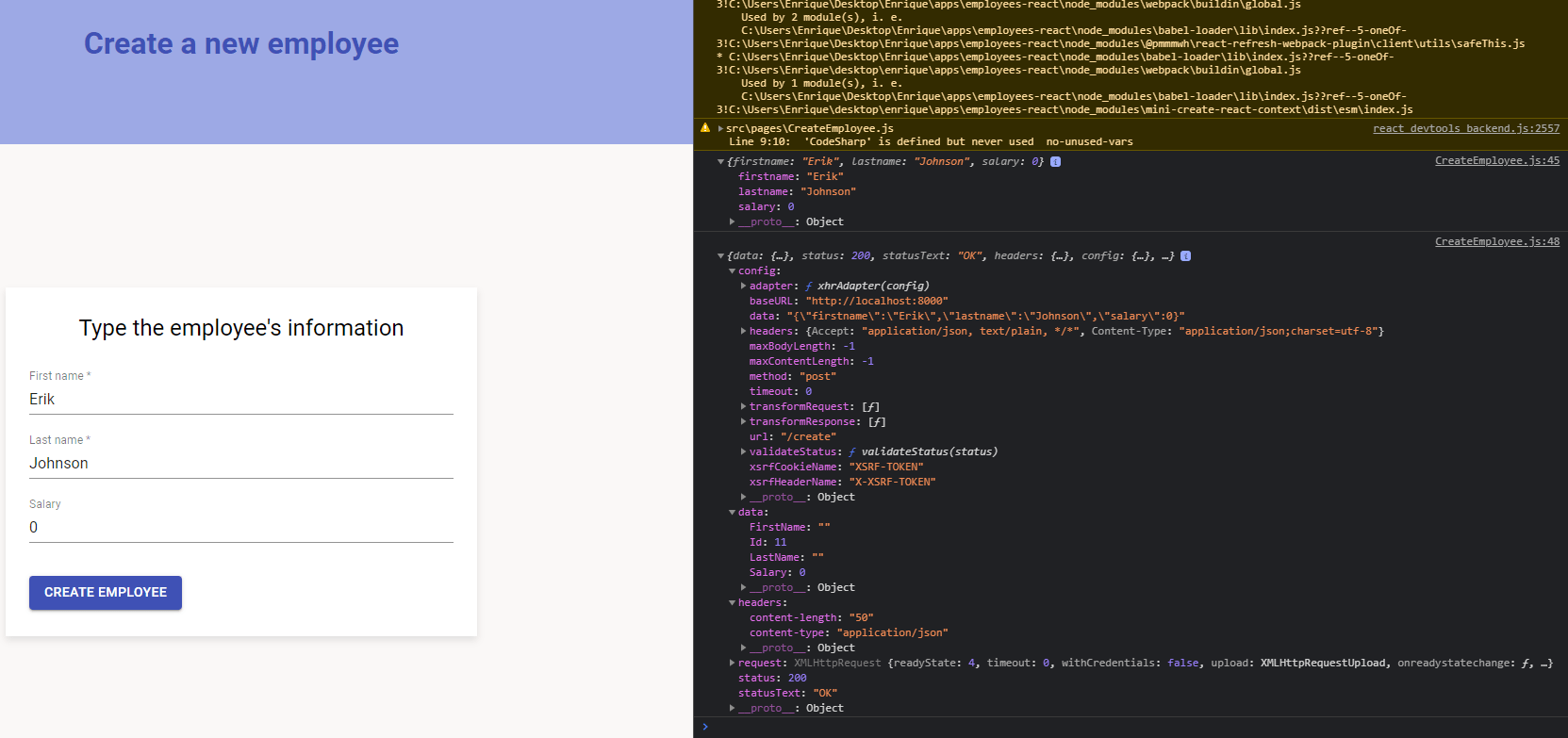The image size is (1568, 738).
Task: Click the LastName: "" entry in data
Action: pyautogui.click(x=786, y=558)
